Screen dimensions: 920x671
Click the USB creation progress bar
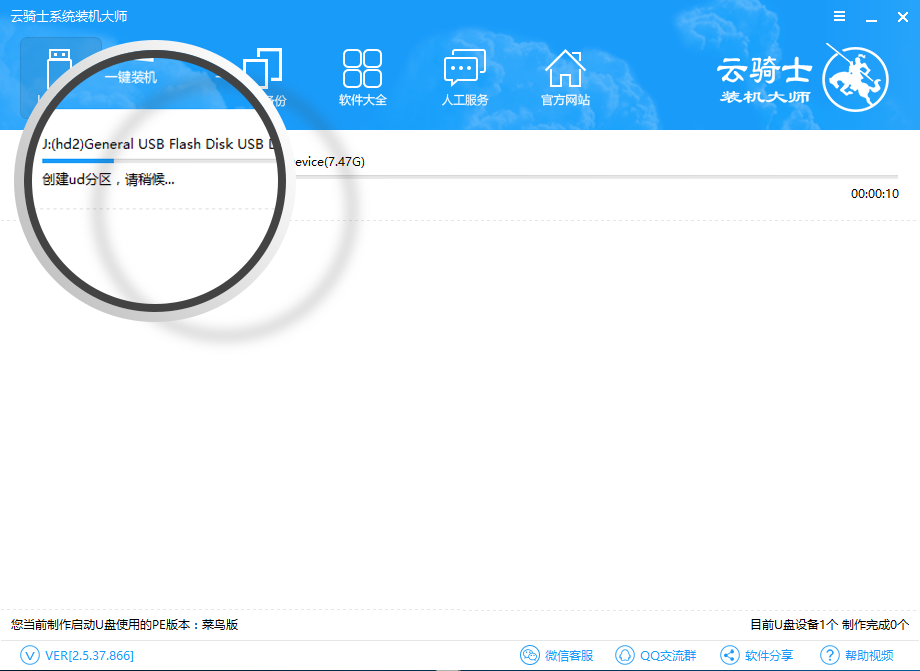(470, 175)
